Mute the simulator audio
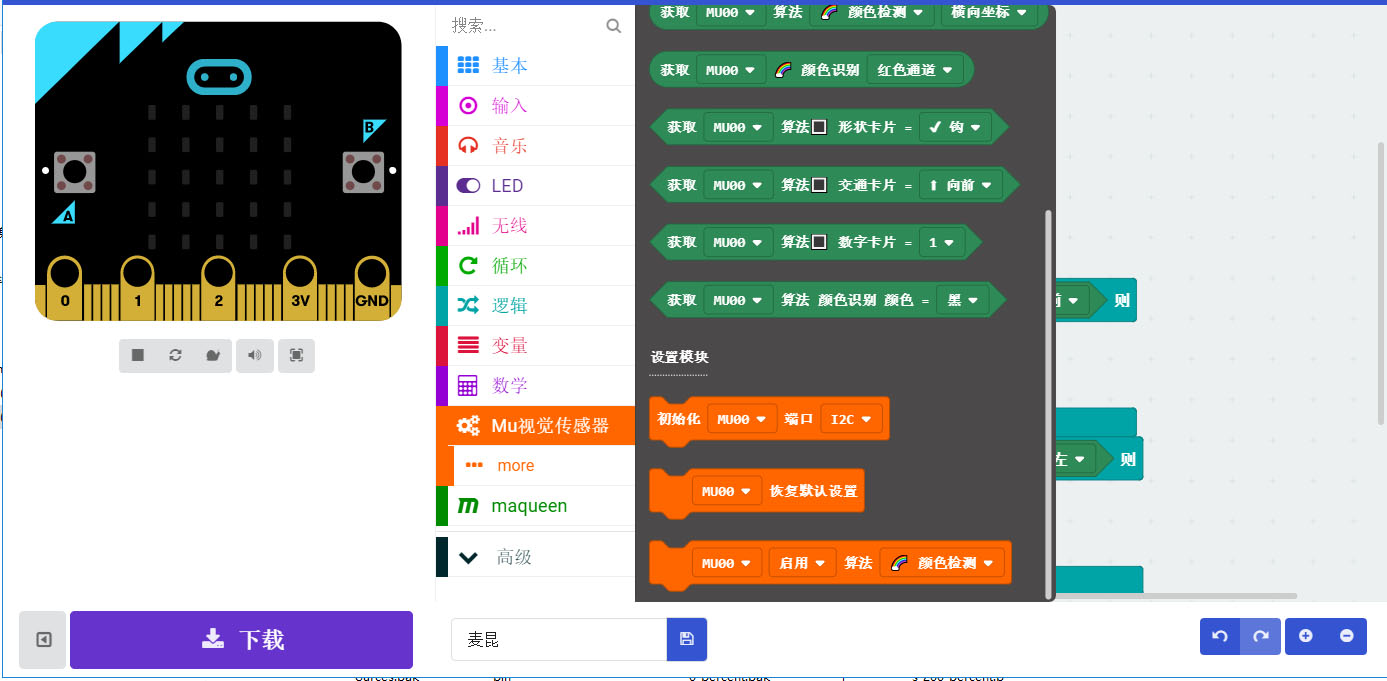This screenshot has width=1387, height=681. 255,356
